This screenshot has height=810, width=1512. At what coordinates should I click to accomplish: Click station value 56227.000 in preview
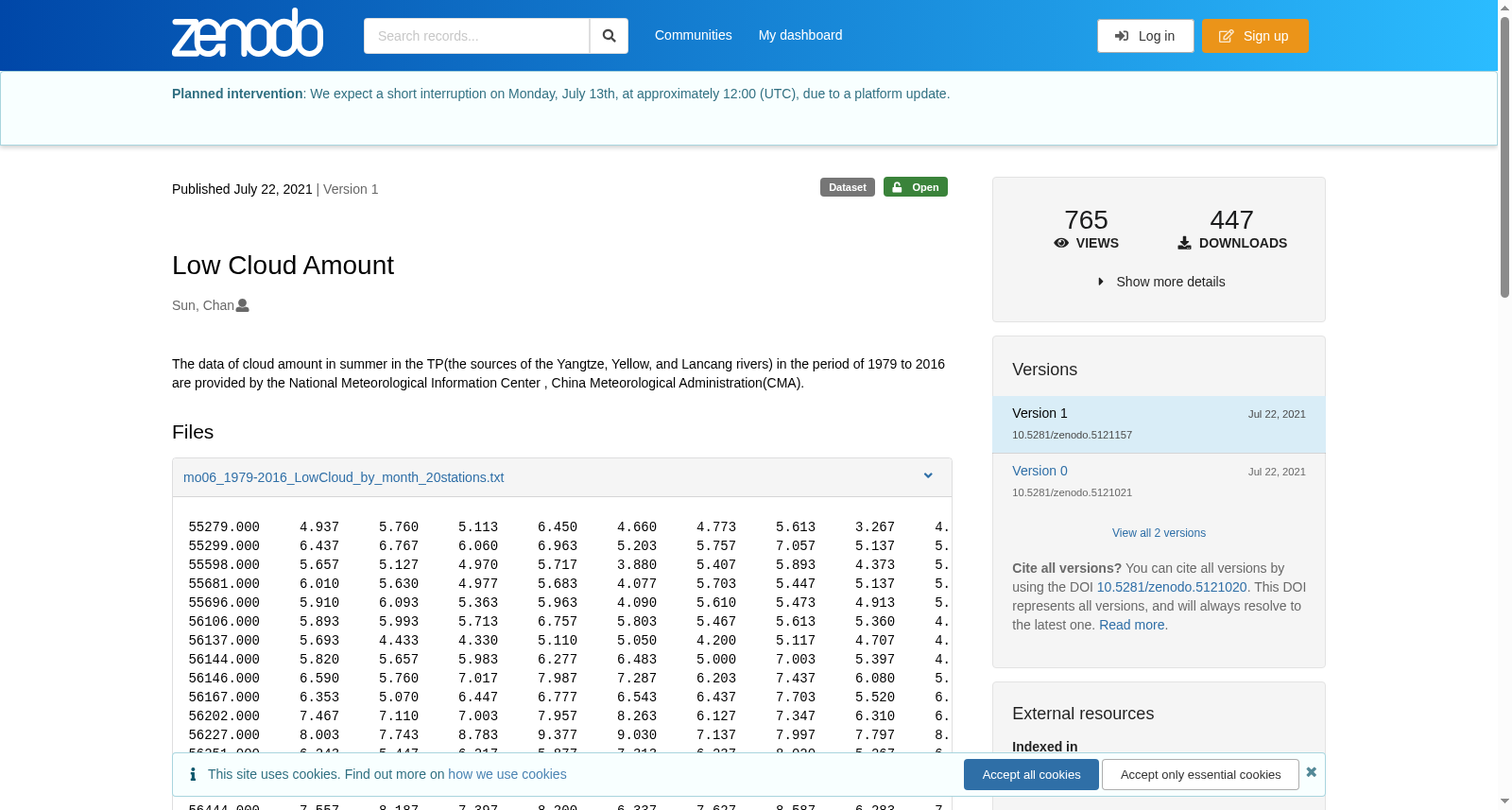point(224,735)
